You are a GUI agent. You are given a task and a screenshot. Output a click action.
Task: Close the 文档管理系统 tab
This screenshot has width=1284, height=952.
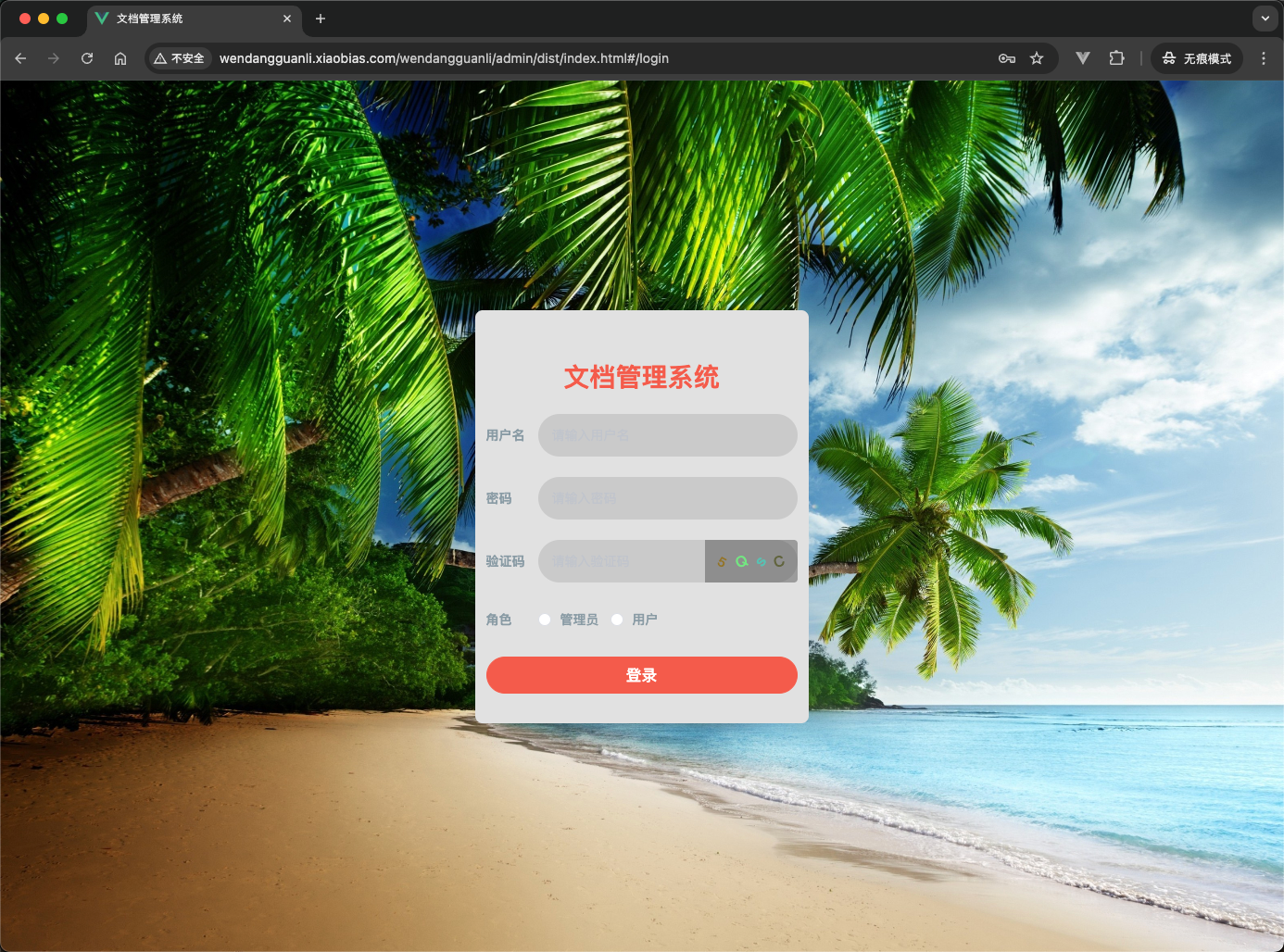pyautogui.click(x=287, y=19)
